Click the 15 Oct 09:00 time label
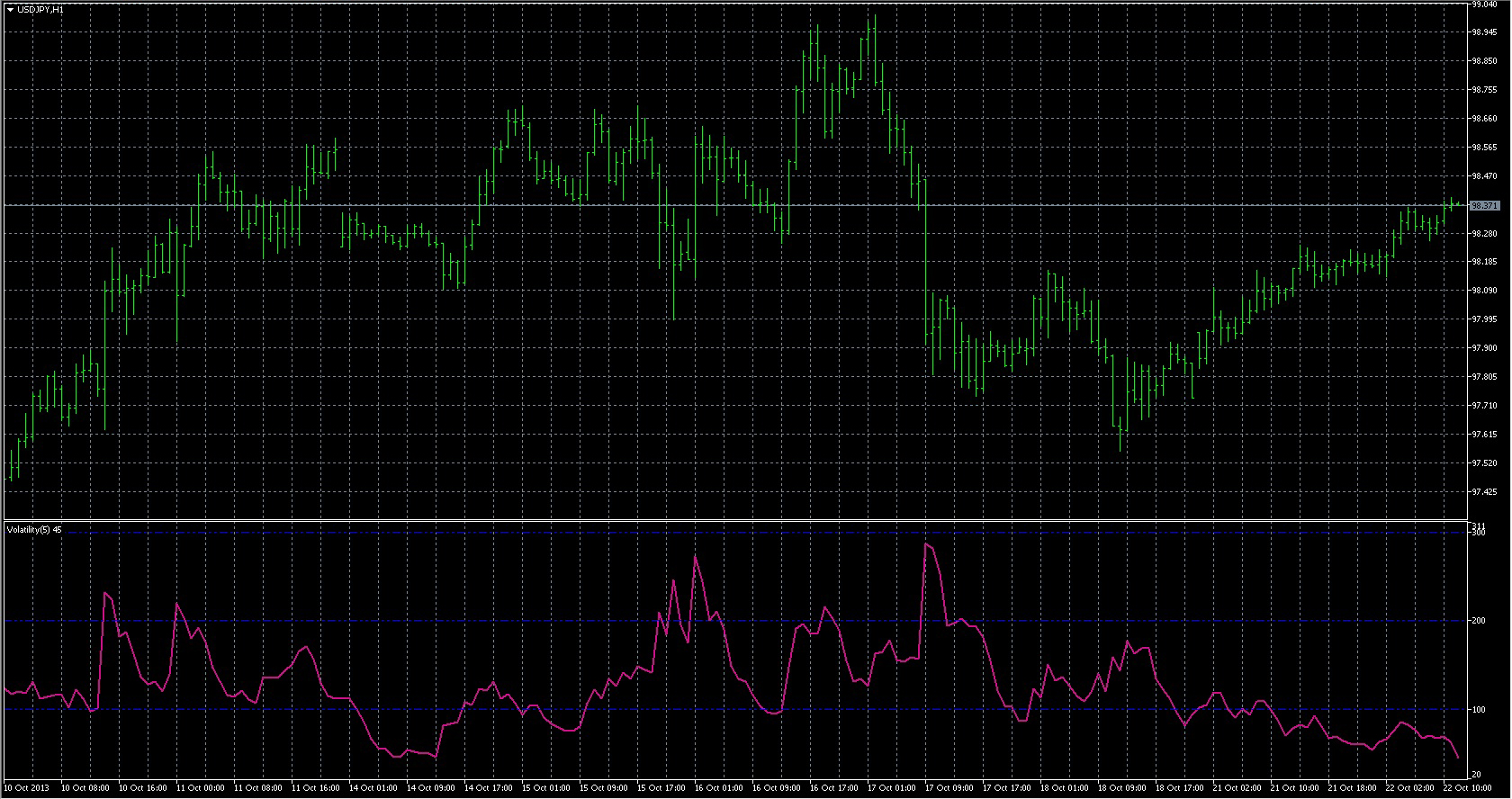 (604, 788)
